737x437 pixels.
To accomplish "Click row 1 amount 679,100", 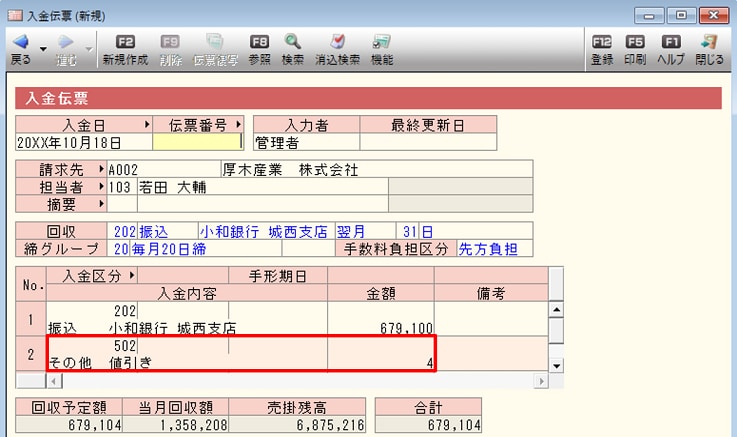I will (407, 328).
